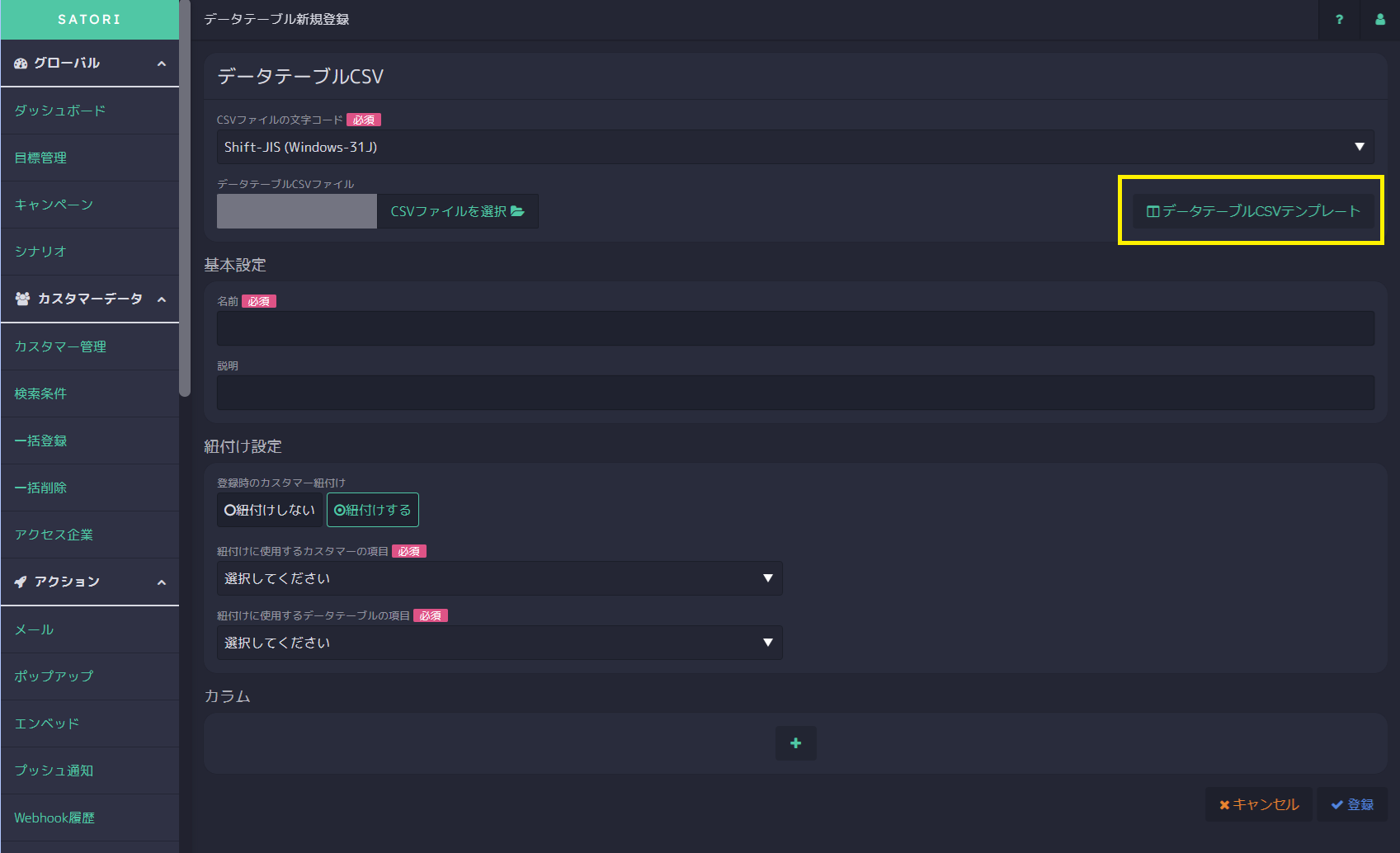Image resolution: width=1400 pixels, height=853 pixels.
Task: Select 一括削除 in sidebar
Action: coord(90,488)
